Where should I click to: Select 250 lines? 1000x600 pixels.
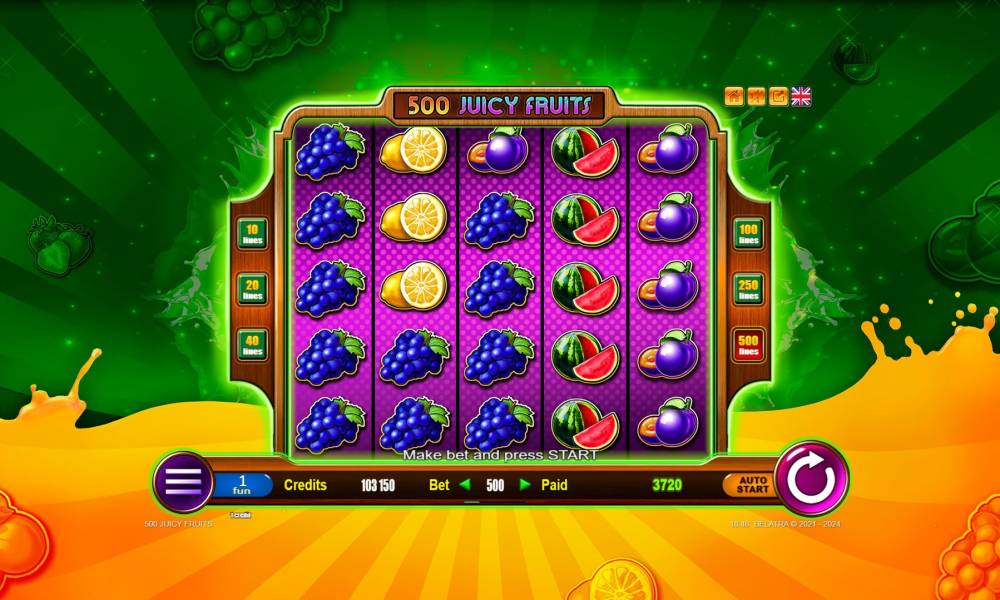(748, 289)
